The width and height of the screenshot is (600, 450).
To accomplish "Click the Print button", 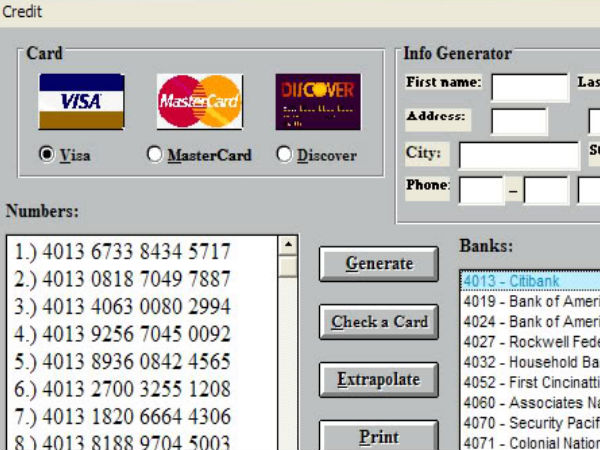I will (x=379, y=437).
